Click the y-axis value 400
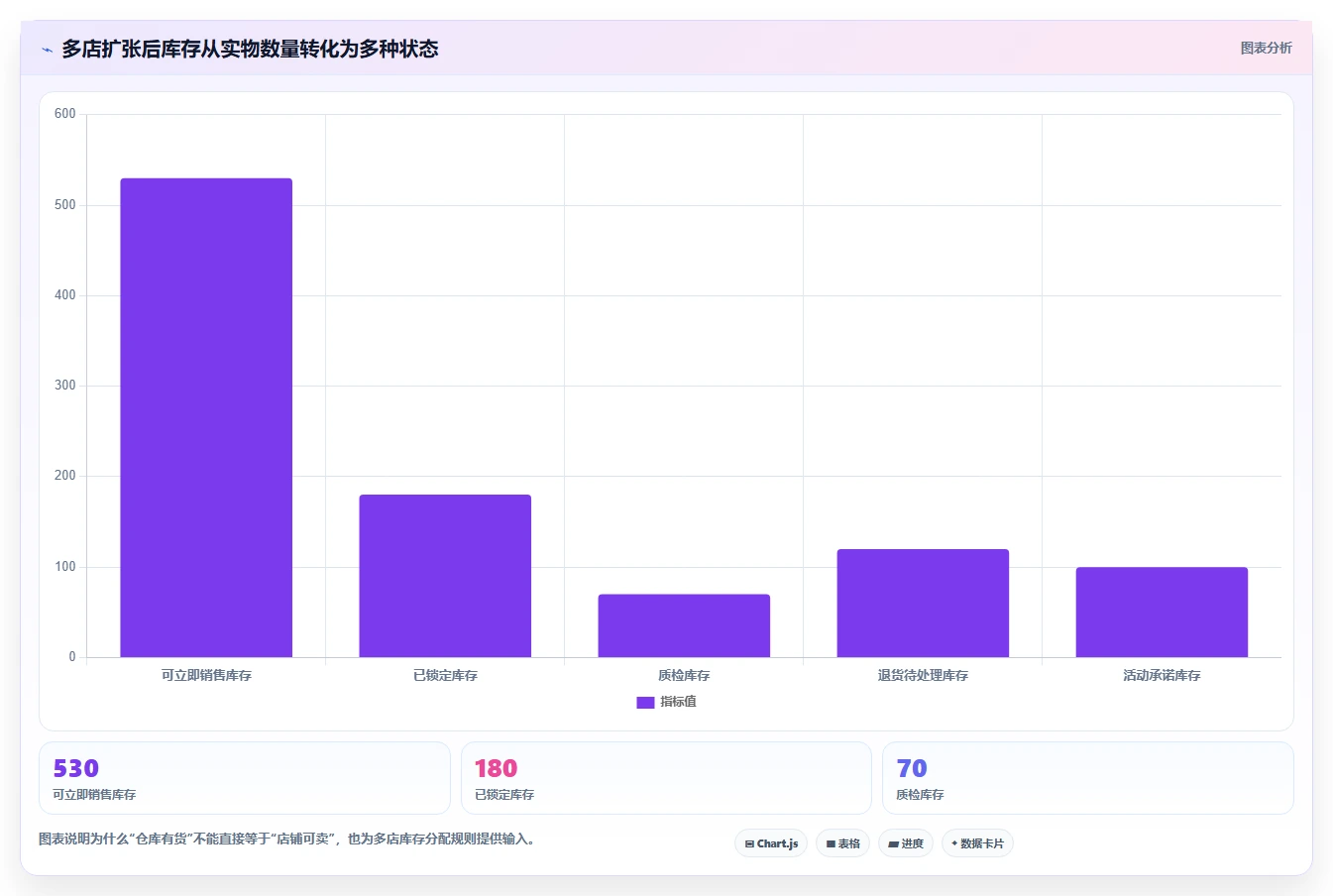Screen dimensions: 1333x896 [65, 295]
